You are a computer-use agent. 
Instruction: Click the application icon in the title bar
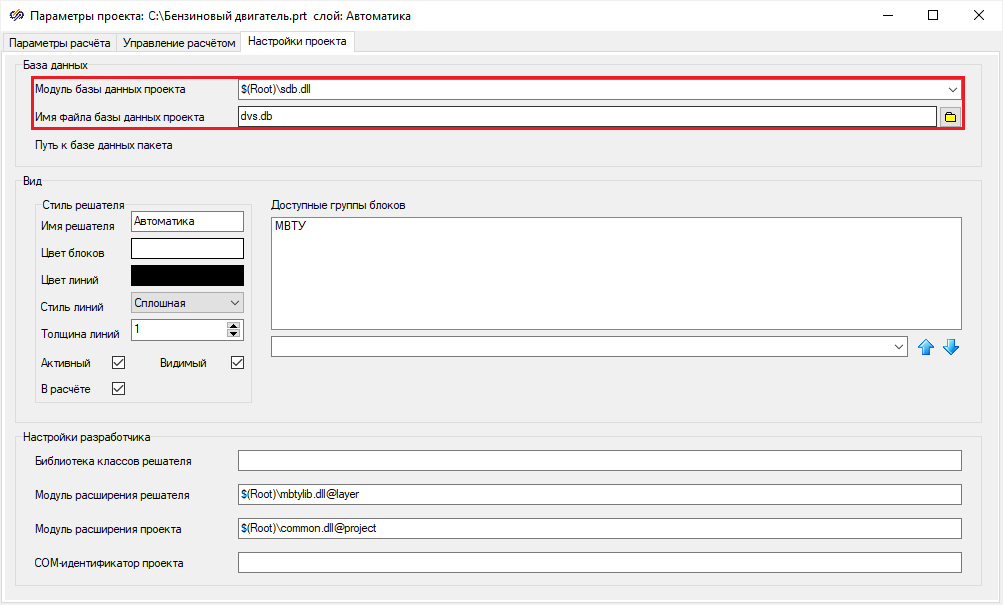pos(15,16)
